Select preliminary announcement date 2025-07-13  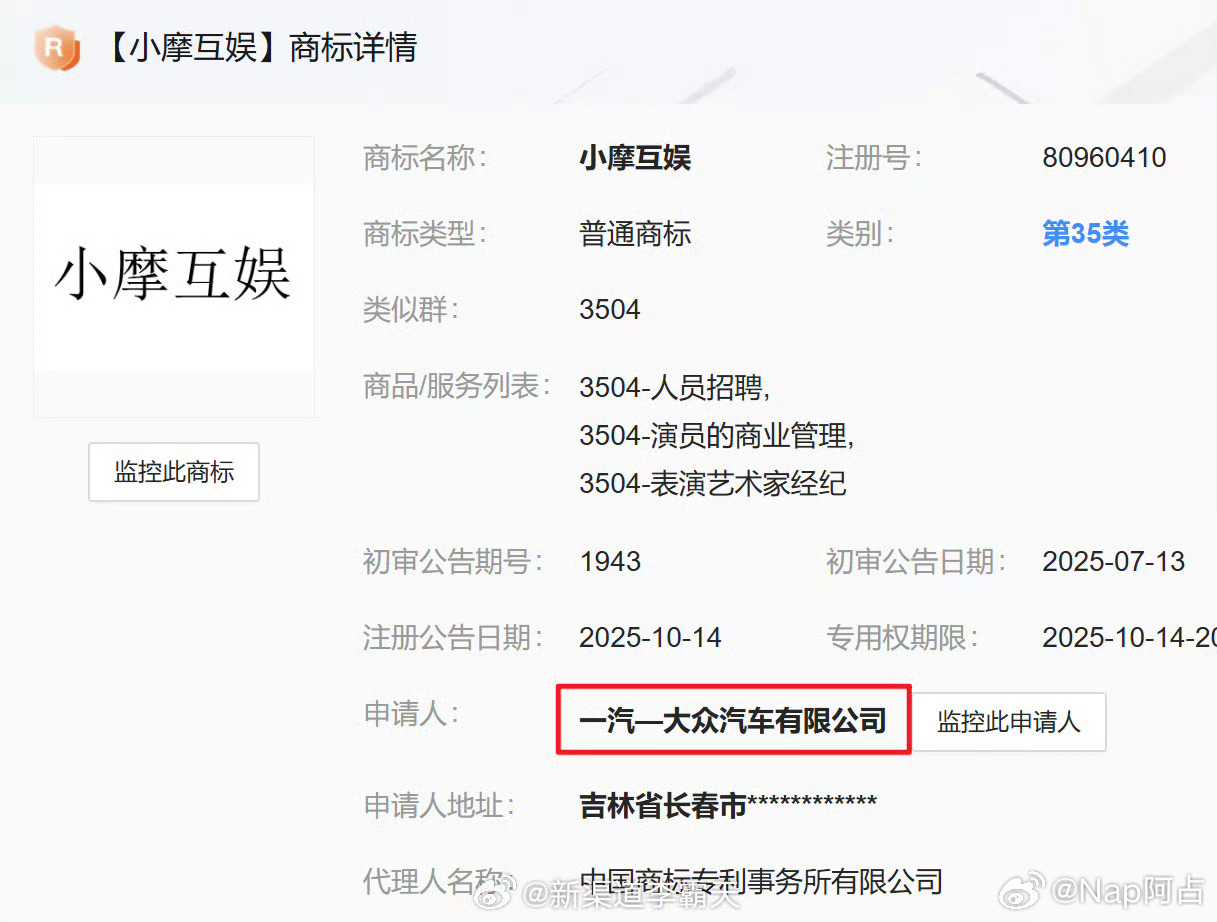(x=1113, y=561)
